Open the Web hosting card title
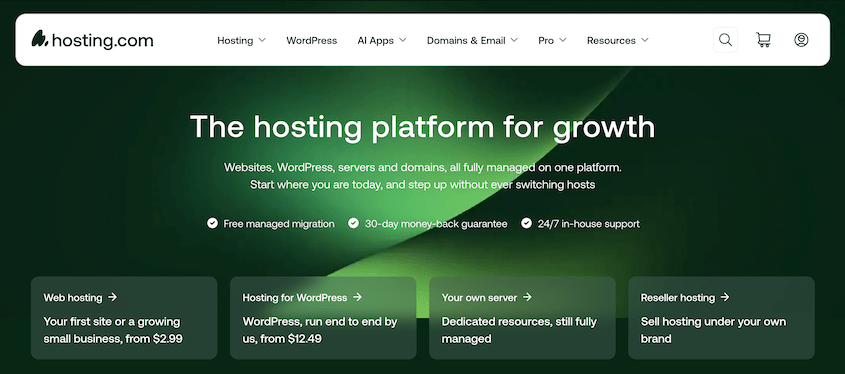845x374 pixels. tap(73, 297)
